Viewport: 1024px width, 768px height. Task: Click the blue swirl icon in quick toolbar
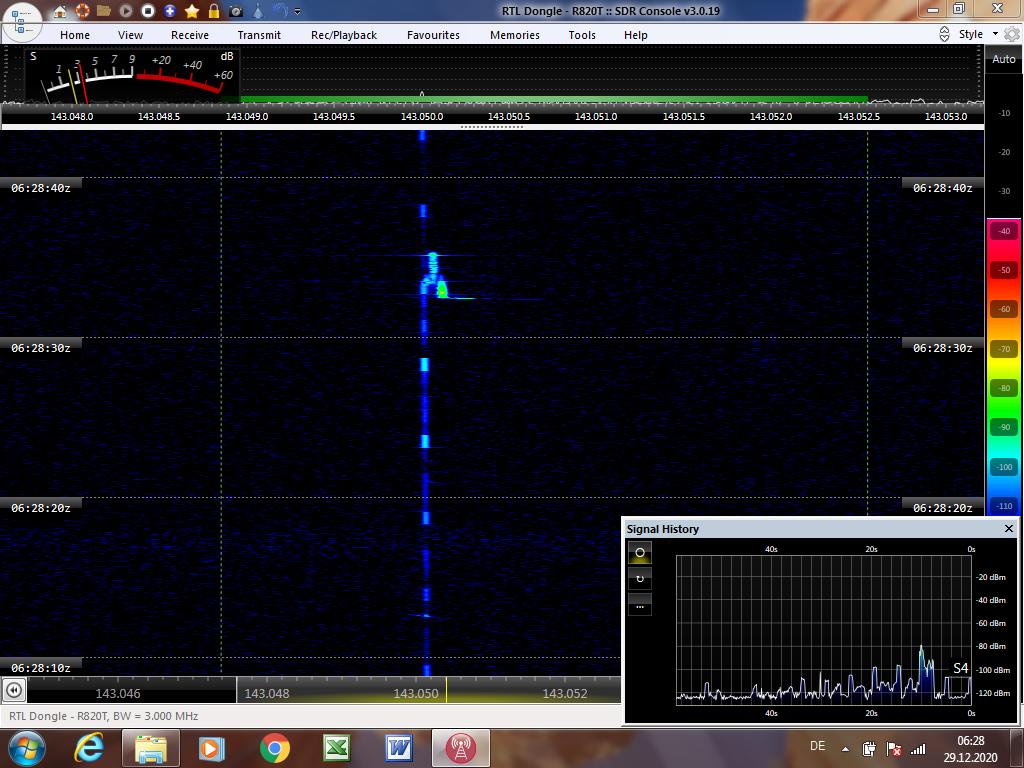280,11
